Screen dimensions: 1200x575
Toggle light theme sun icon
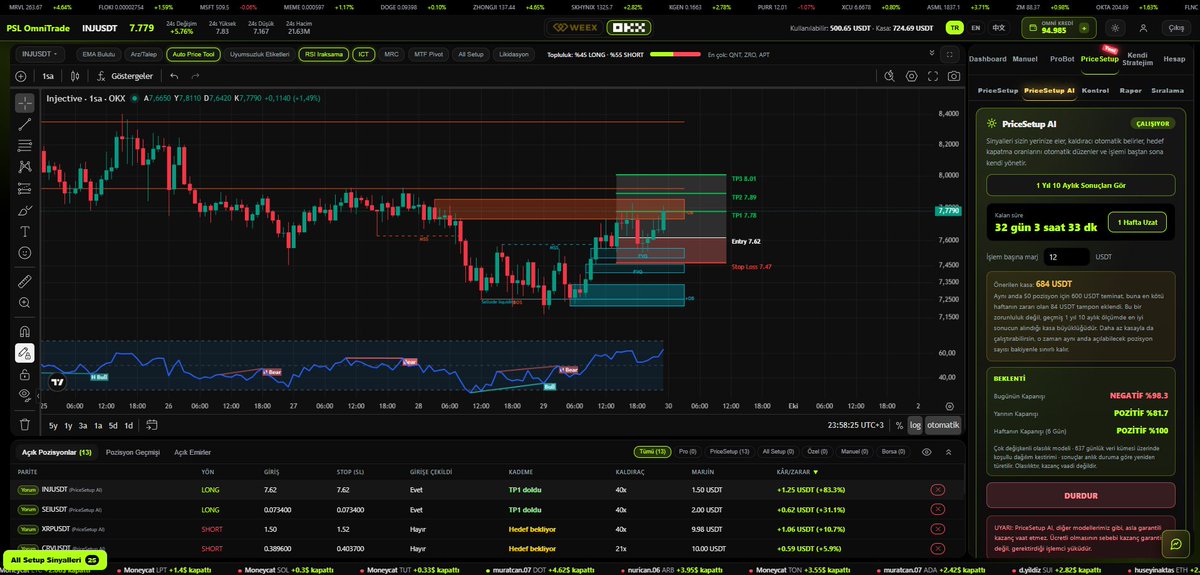pyautogui.click(x=1116, y=28)
